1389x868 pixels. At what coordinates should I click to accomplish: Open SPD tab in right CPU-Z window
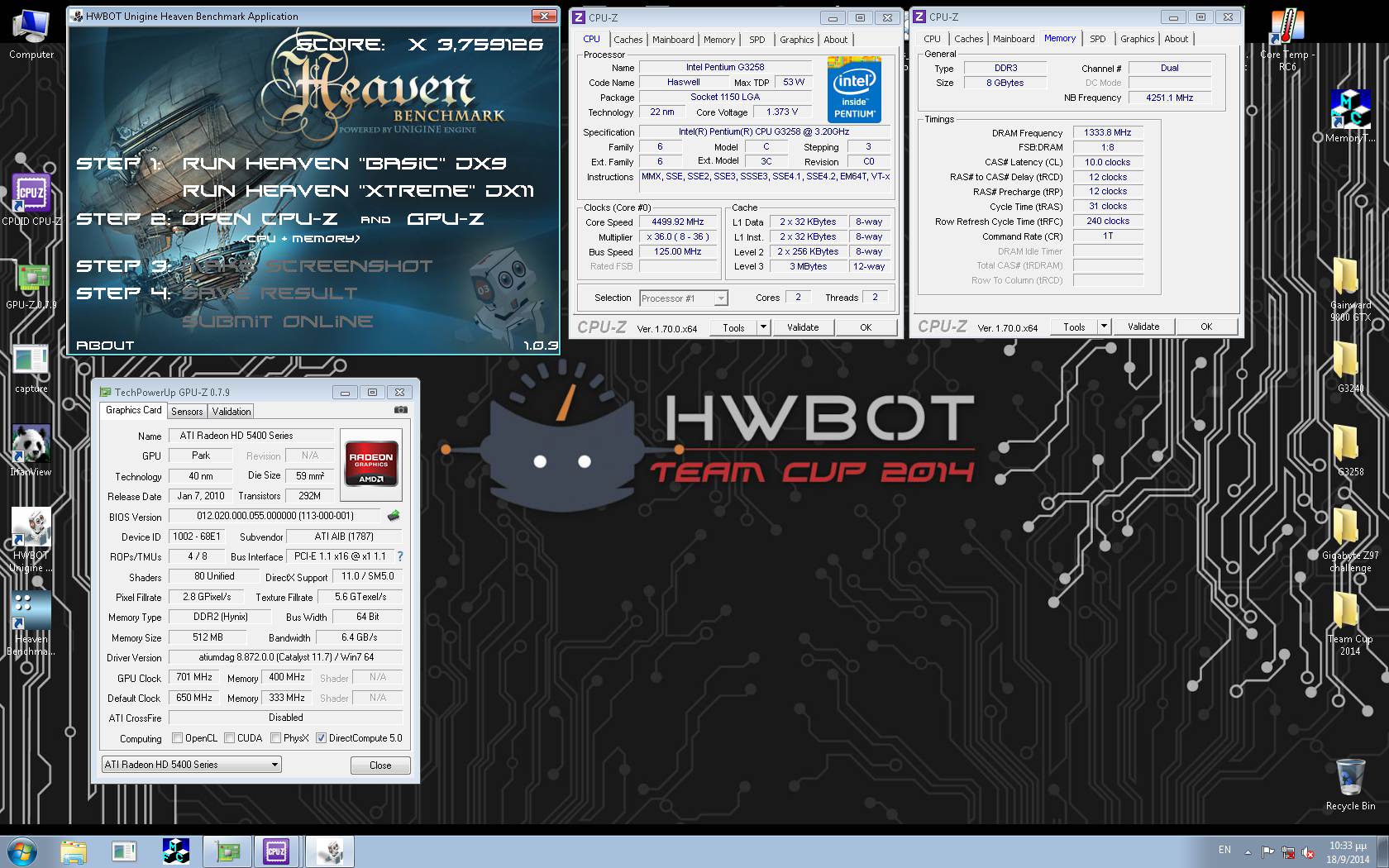coord(1097,39)
